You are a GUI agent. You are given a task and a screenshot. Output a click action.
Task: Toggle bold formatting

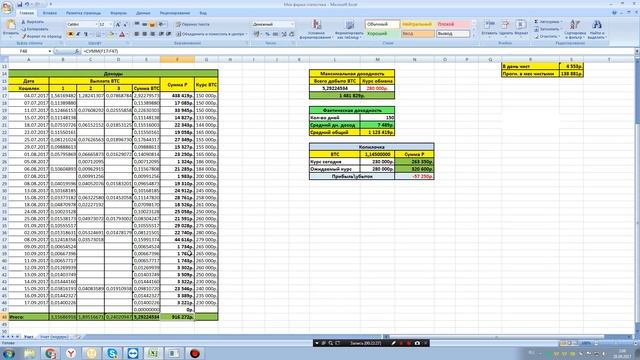pos(71,34)
